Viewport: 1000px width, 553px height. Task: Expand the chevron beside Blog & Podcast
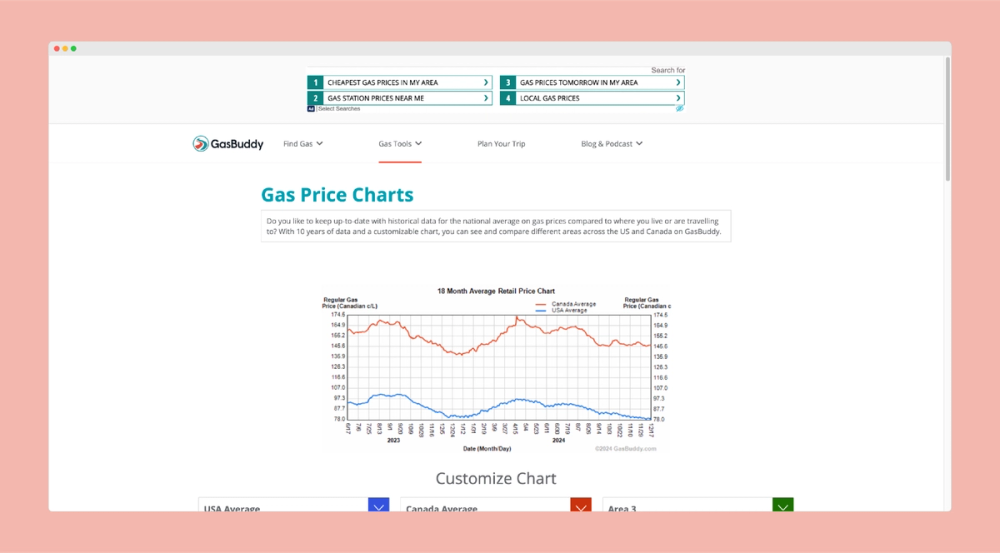[639, 144]
